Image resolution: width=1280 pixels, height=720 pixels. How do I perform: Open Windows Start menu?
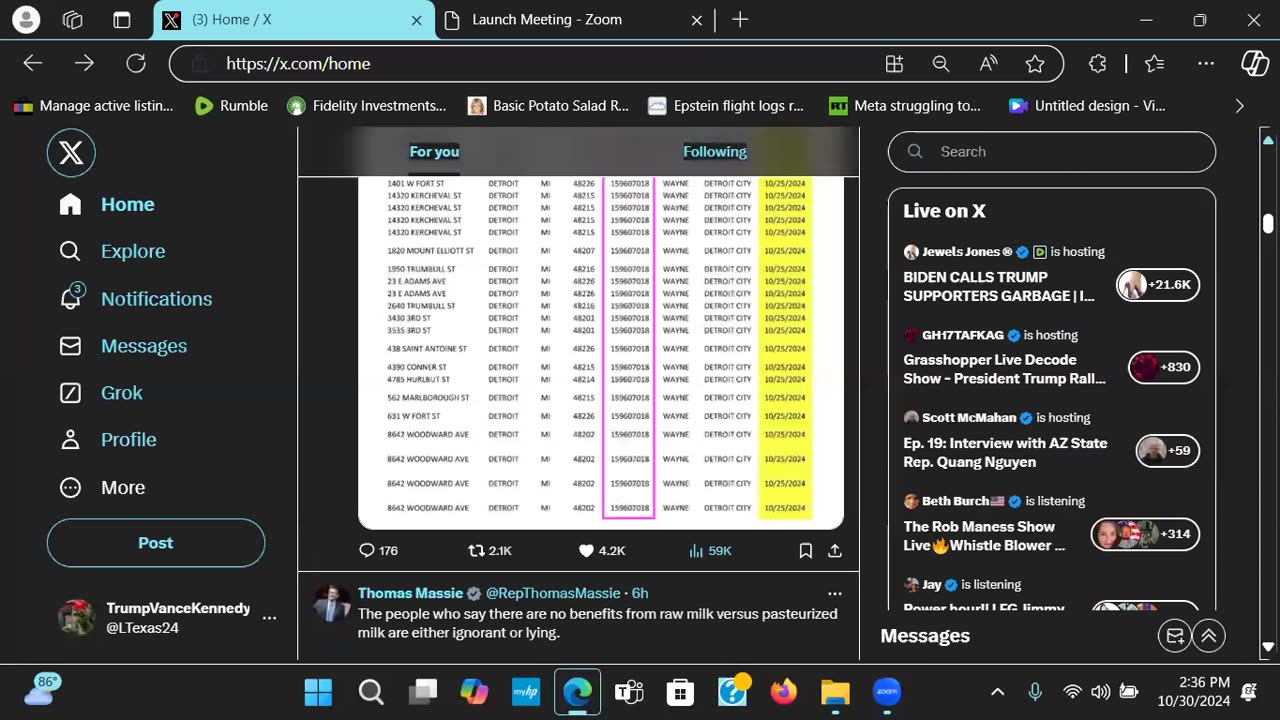pos(318,692)
